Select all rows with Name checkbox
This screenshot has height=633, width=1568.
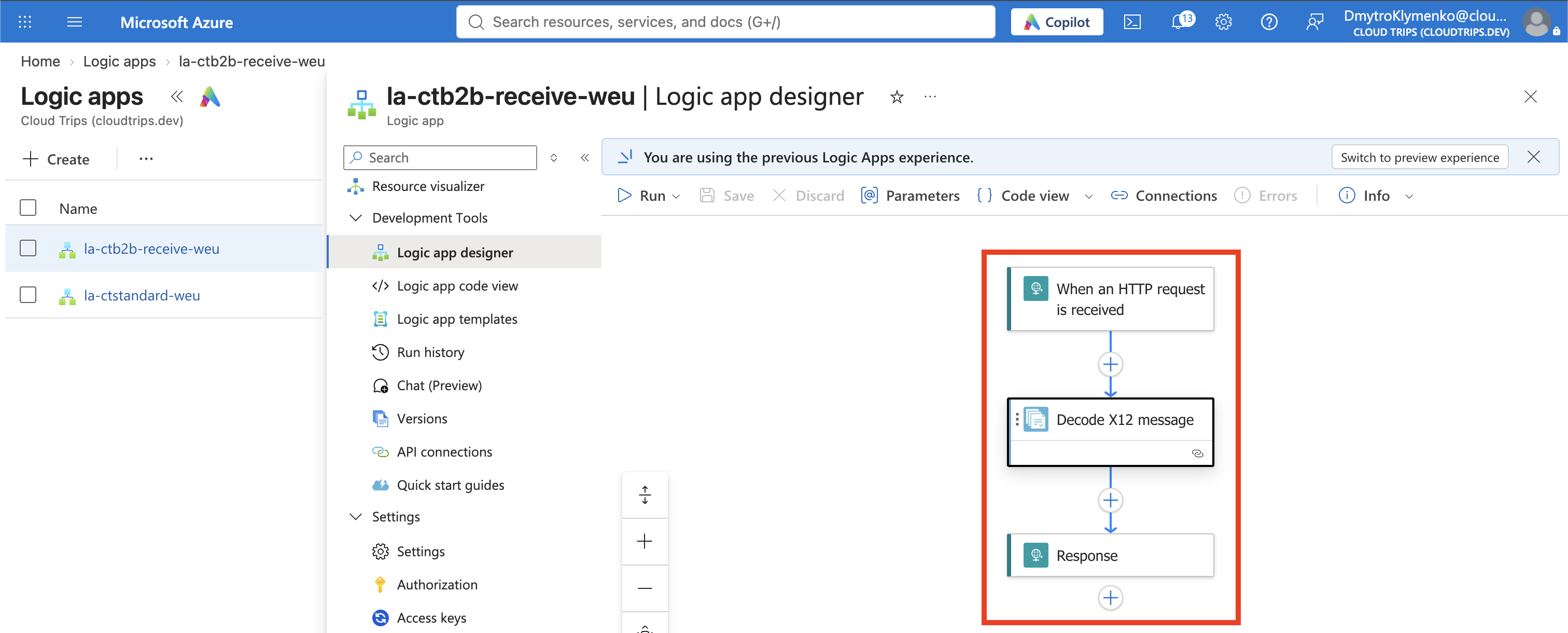point(28,208)
